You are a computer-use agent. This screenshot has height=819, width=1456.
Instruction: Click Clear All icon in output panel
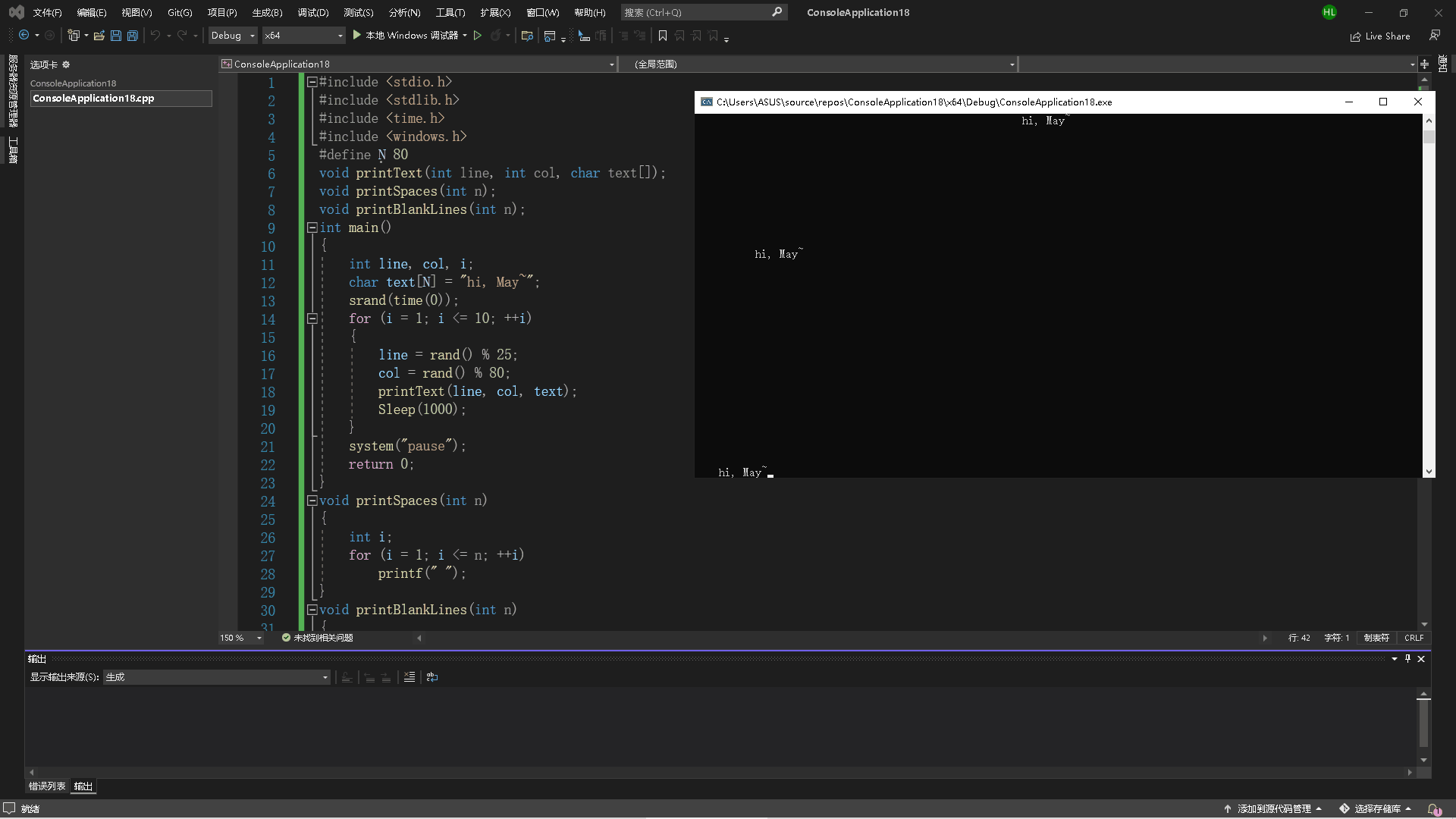[x=409, y=677]
